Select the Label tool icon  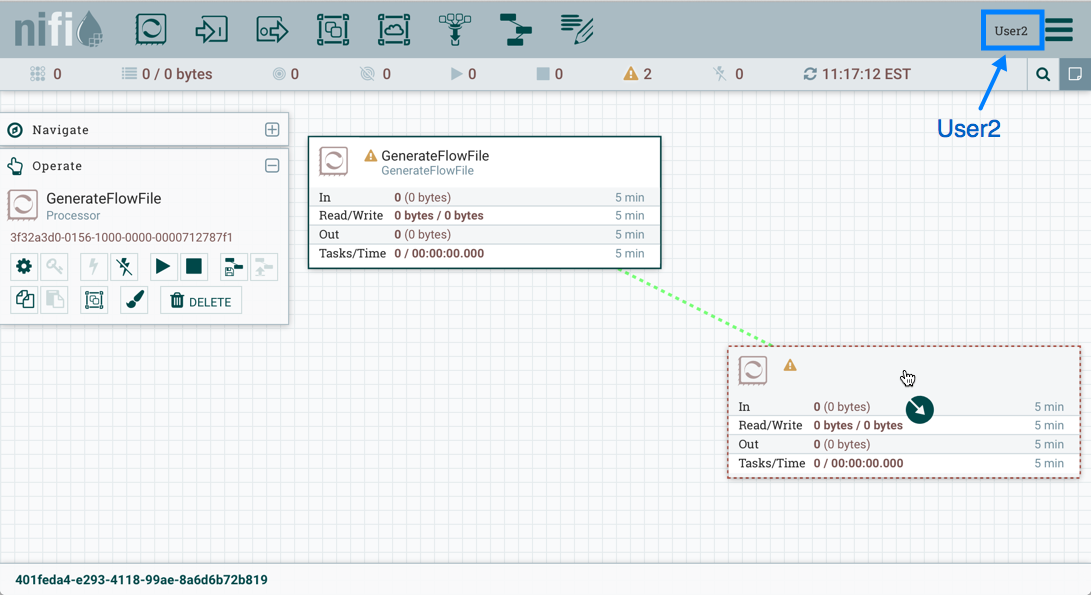click(x=577, y=29)
